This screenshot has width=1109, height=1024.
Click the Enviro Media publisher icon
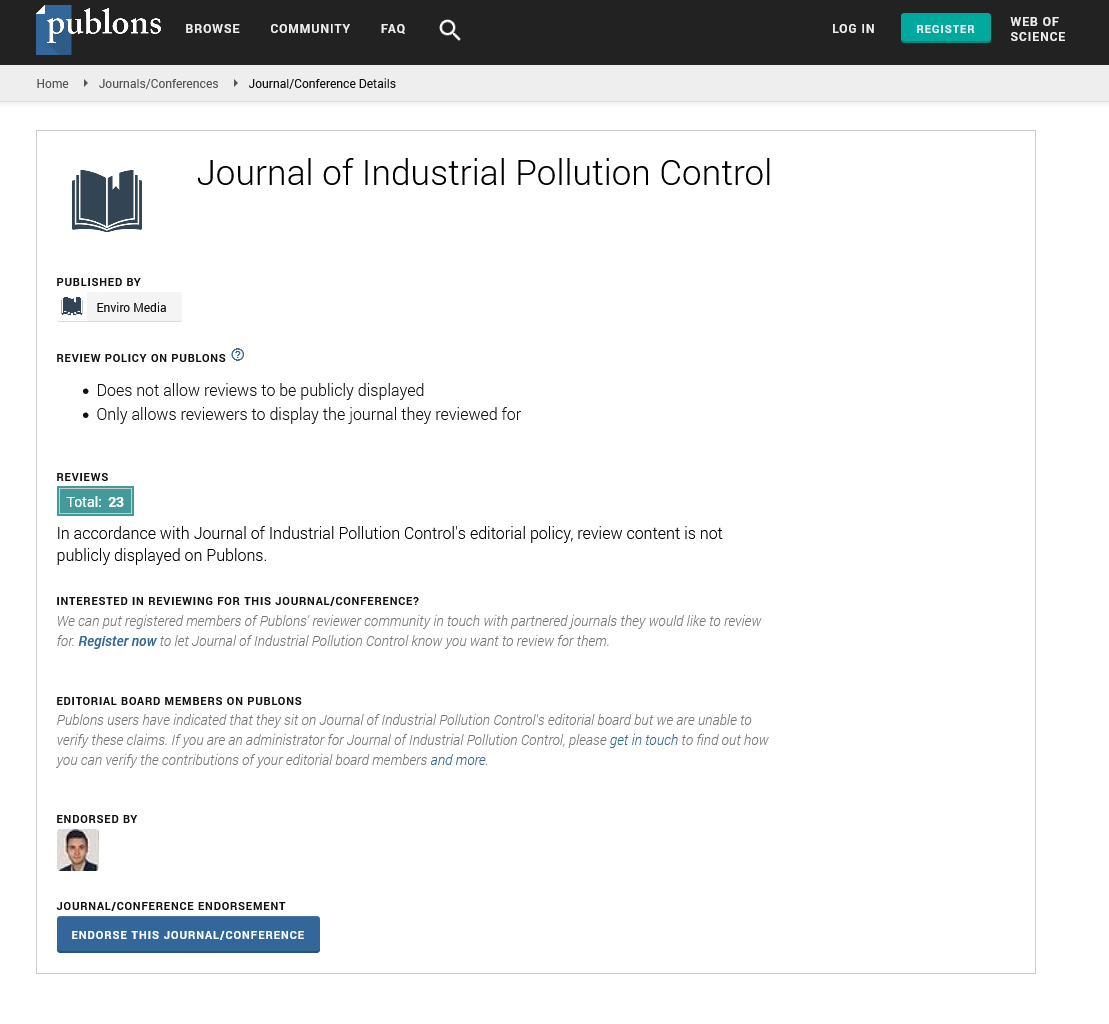click(x=72, y=307)
